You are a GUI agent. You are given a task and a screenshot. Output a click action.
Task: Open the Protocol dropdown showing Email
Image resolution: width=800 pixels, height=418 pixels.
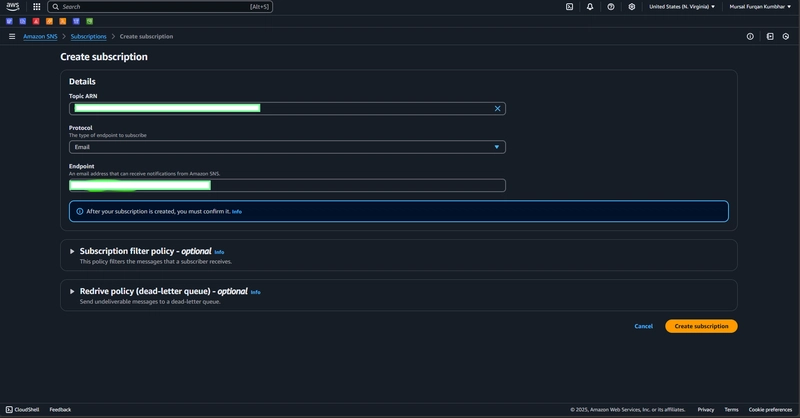pos(287,147)
